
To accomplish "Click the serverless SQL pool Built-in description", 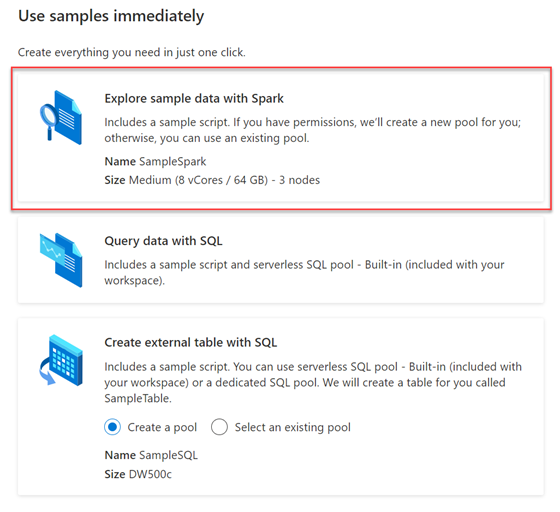I will (304, 272).
